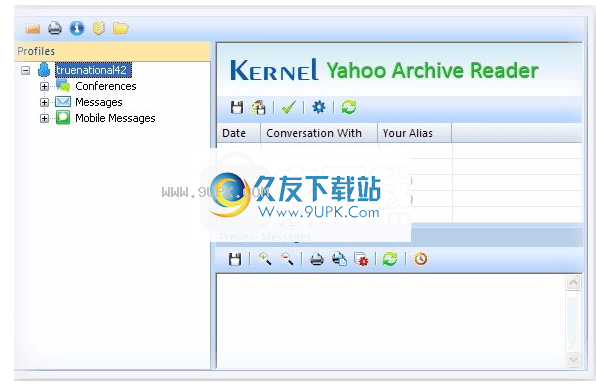This screenshot has width=596, height=390.
Task: Click the Conferences chat bubbles icon
Action: click(x=63, y=86)
